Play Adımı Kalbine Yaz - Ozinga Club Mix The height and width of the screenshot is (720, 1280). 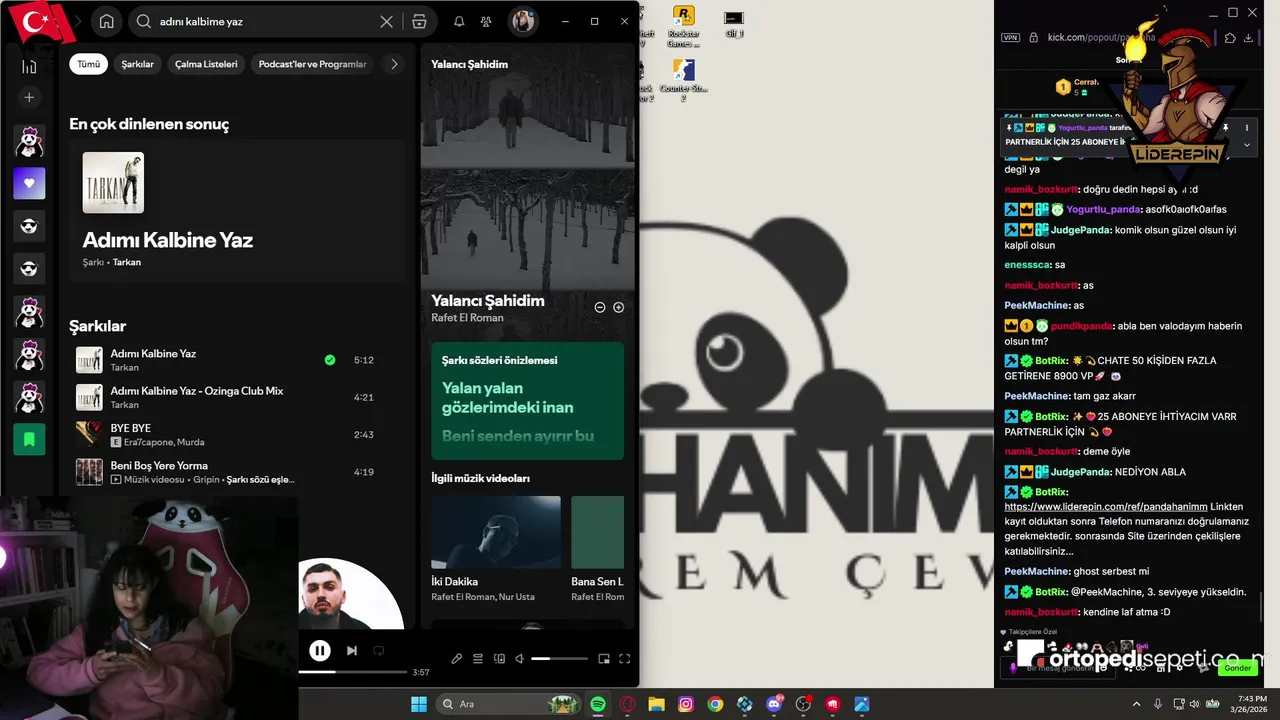tap(239, 397)
